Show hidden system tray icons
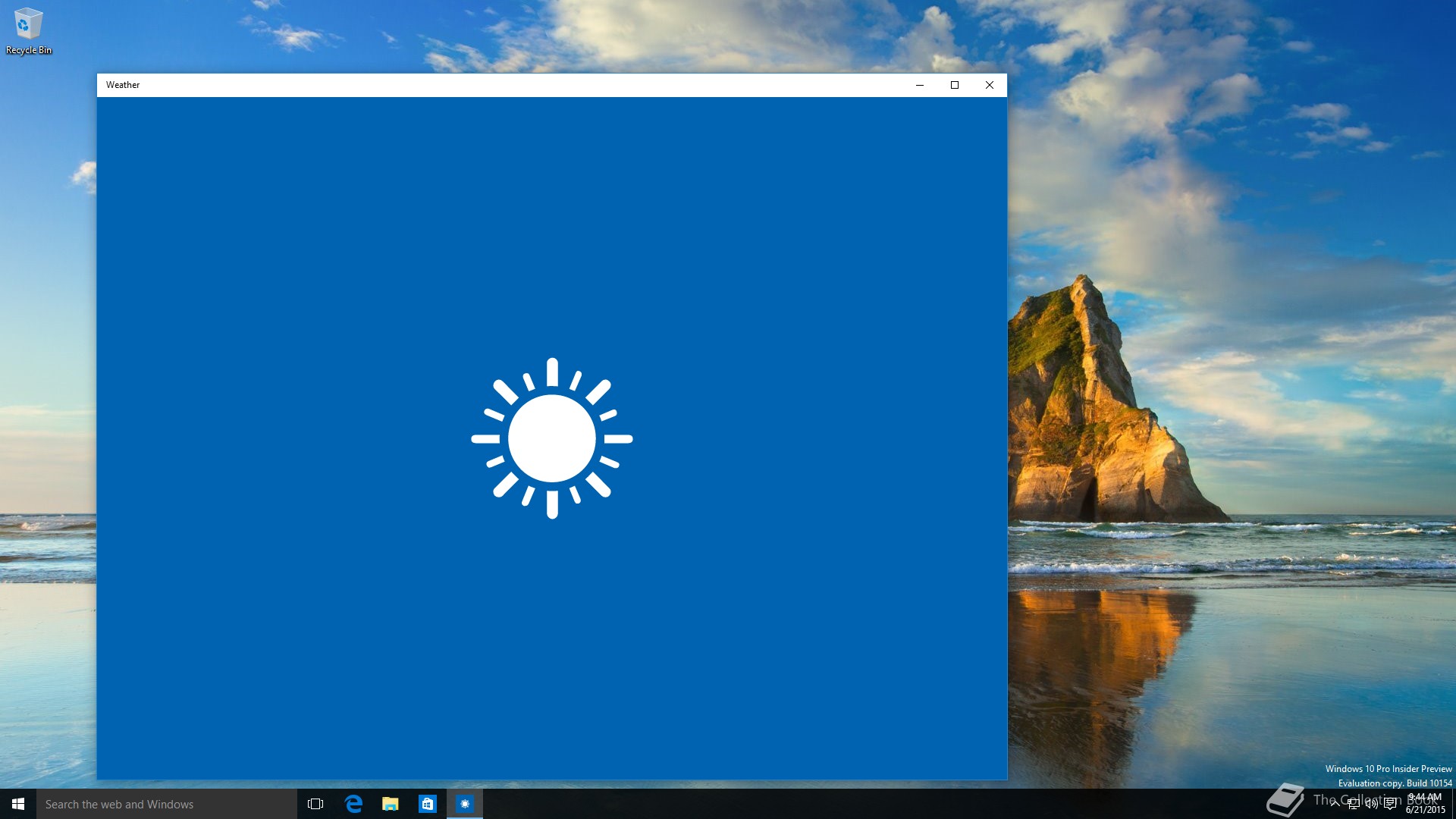Screen dimensions: 1456x819 tap(1335, 804)
